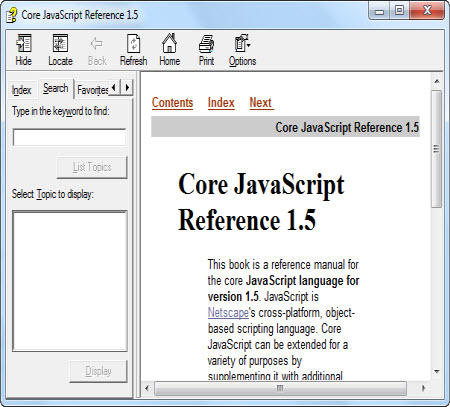Select the Search tab
This screenshot has width=450, height=407.
point(56,88)
